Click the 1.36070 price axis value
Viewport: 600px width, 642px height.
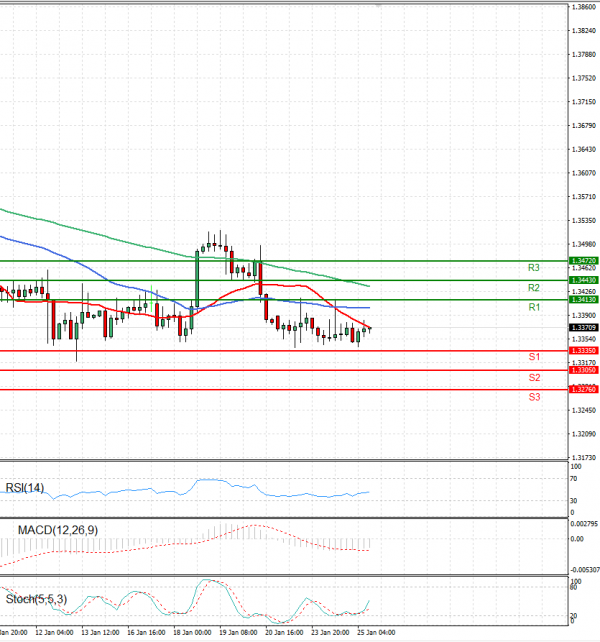pyautogui.click(x=584, y=173)
